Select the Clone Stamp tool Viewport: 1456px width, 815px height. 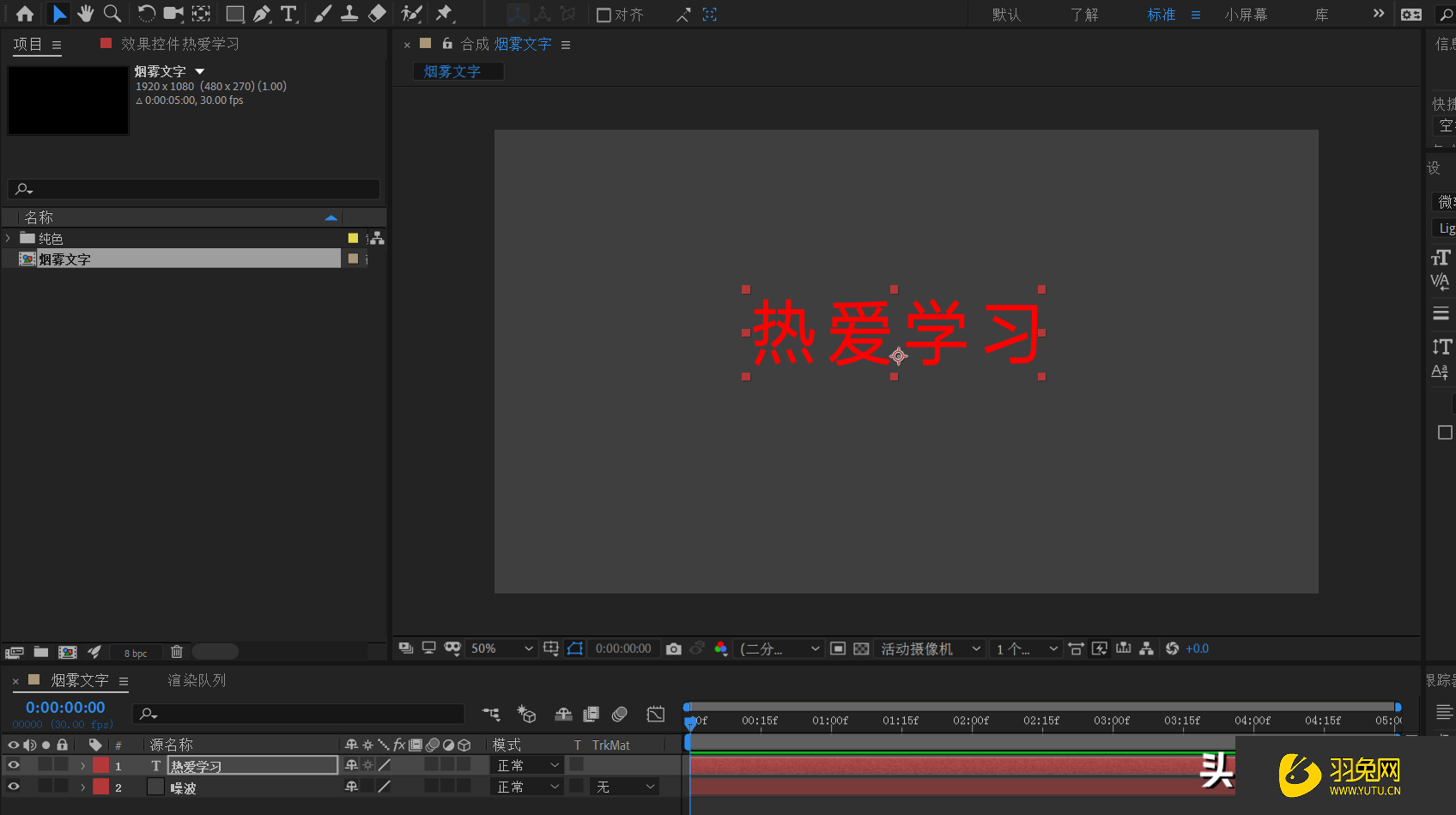click(x=349, y=14)
